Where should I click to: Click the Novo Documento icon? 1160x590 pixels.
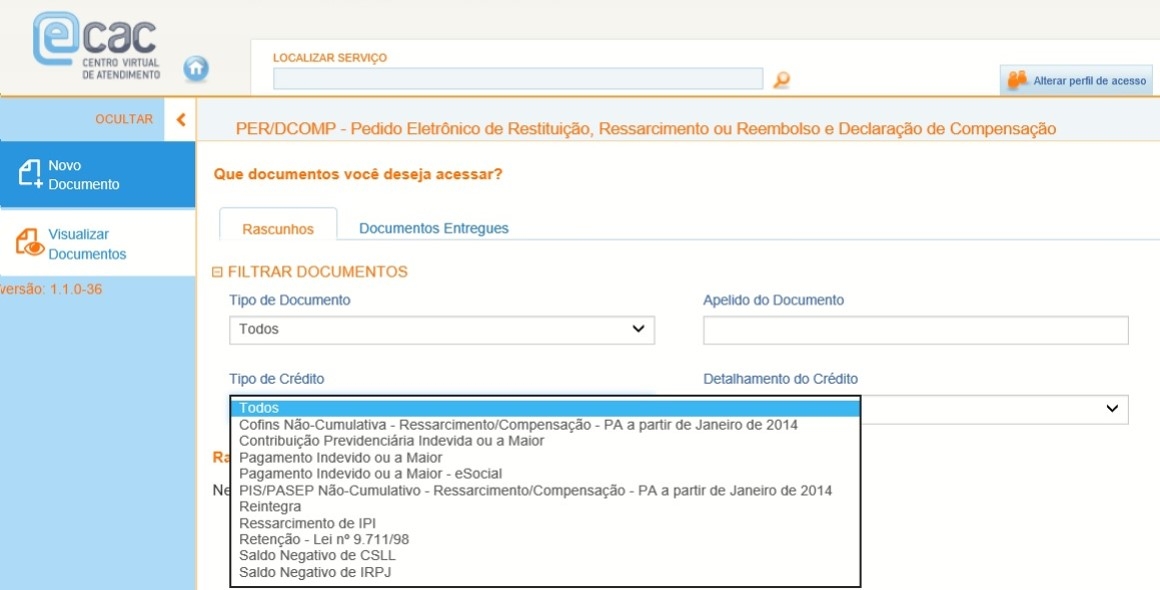(32, 174)
